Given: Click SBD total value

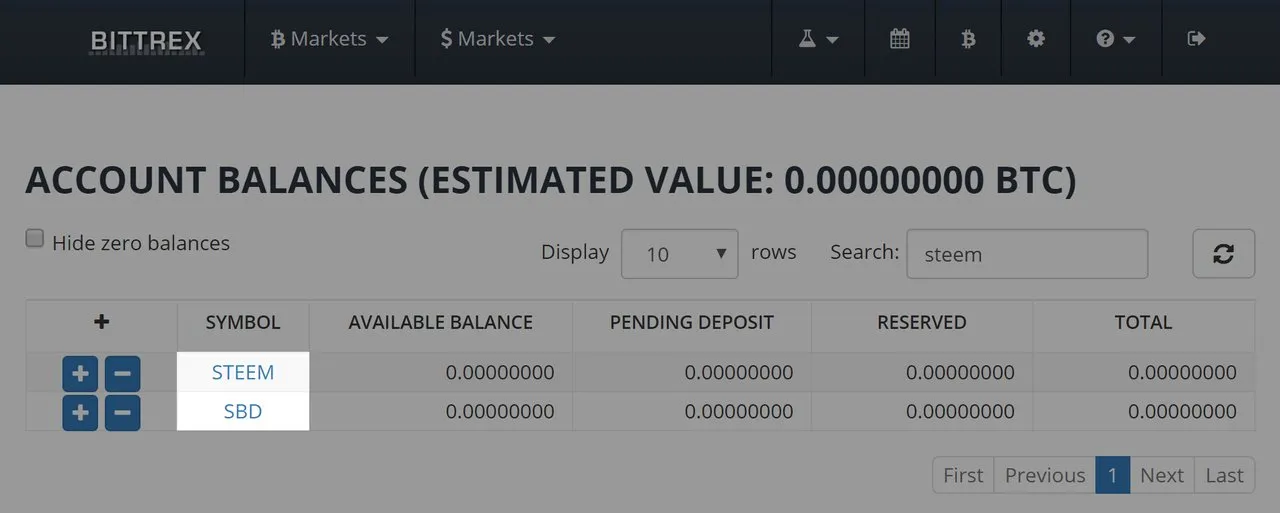Looking at the screenshot, I should [x=1182, y=411].
